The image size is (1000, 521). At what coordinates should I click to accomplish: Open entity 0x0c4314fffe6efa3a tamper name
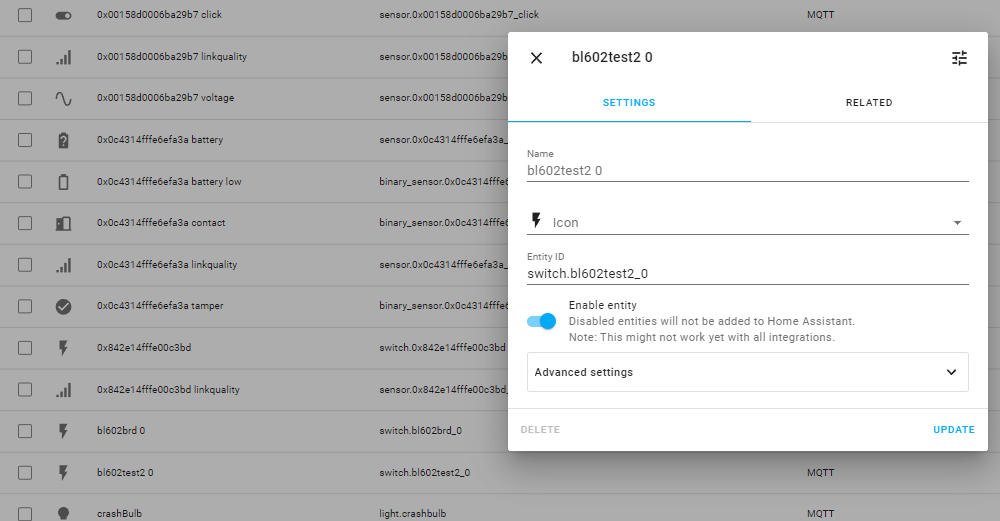coord(160,305)
